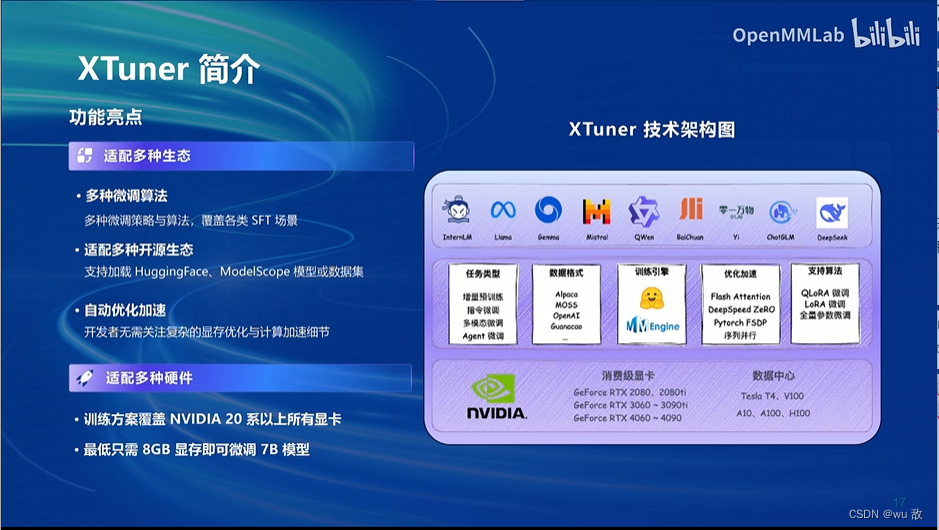Screen dimensions: 939x530
Task: Click QLoRA 微调 entry
Action: click(825, 293)
